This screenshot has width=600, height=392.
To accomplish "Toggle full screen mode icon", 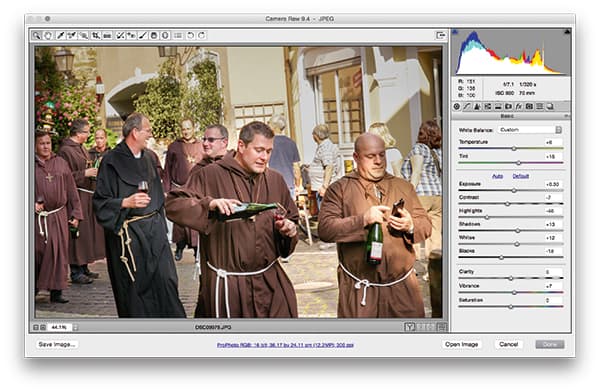I will [x=441, y=35].
